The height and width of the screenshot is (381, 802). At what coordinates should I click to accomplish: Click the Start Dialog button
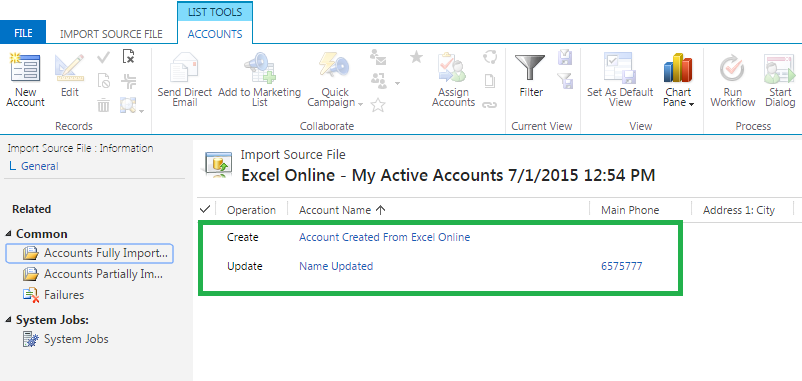tap(780, 81)
